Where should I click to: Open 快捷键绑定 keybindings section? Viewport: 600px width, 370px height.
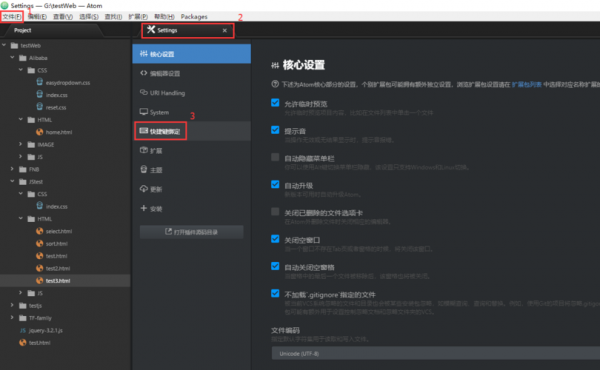coord(192,131)
